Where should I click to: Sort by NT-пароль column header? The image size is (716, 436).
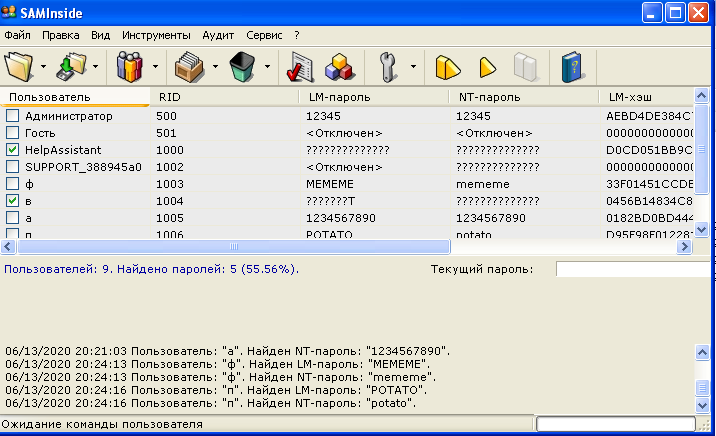click(x=524, y=97)
